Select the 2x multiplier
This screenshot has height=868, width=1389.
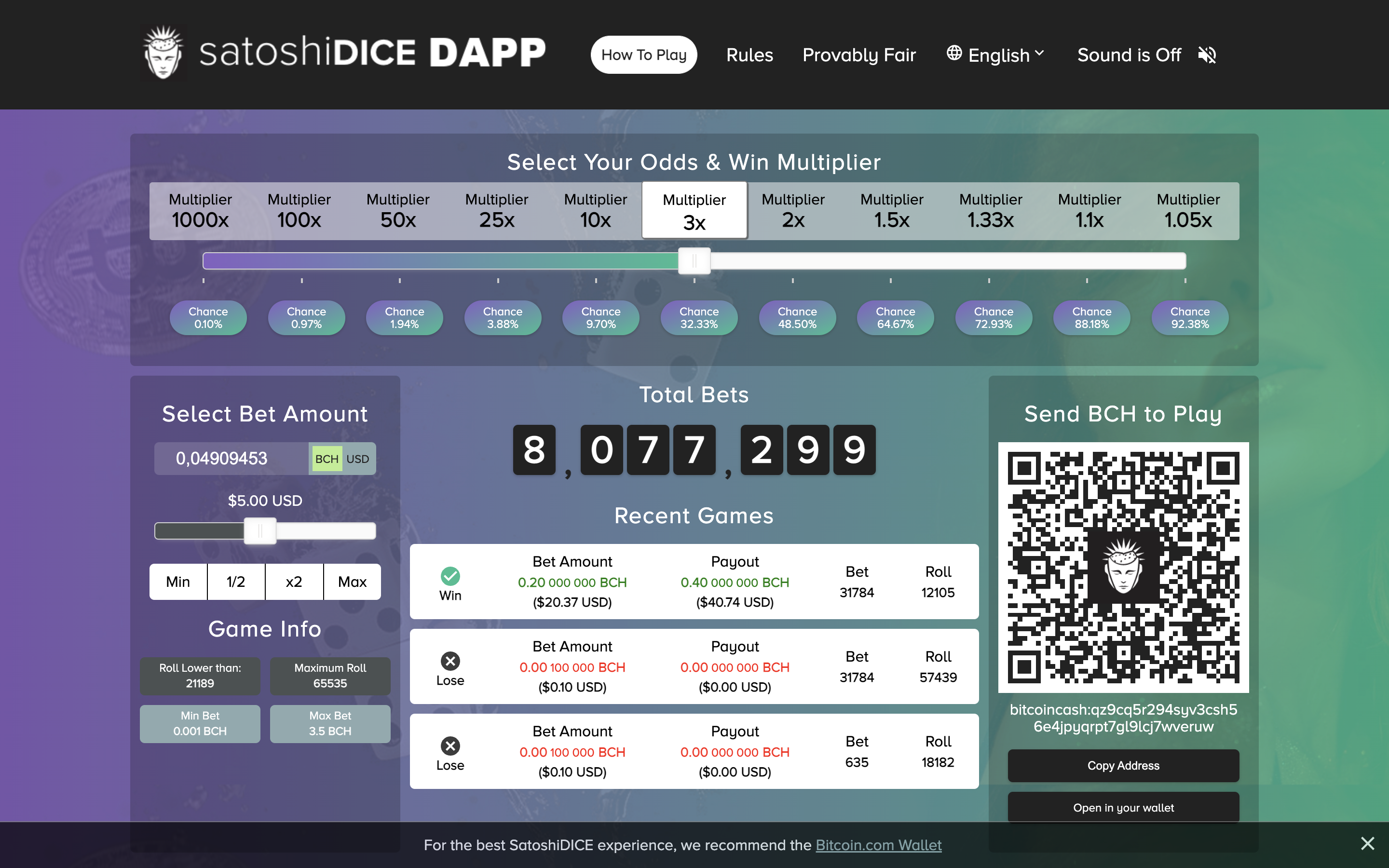tap(793, 211)
